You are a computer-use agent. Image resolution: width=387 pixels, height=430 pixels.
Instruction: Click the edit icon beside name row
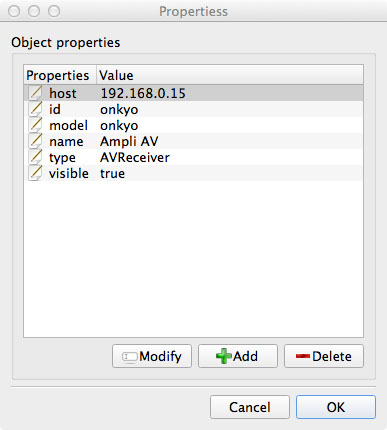[x=35, y=141]
